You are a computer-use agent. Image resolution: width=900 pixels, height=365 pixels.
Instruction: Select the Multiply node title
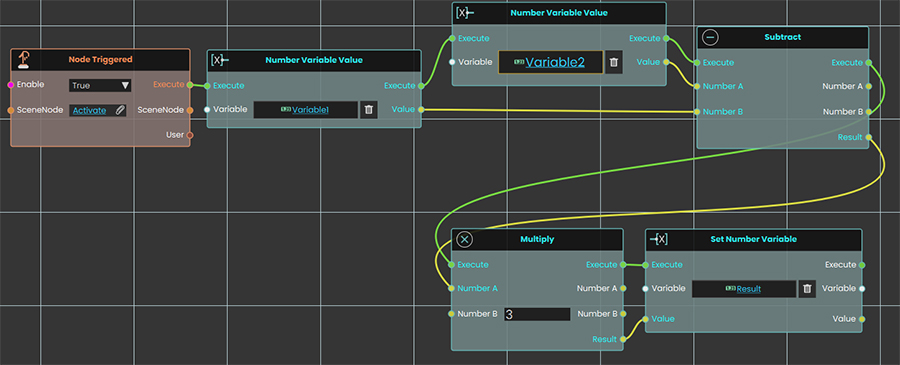(537, 239)
